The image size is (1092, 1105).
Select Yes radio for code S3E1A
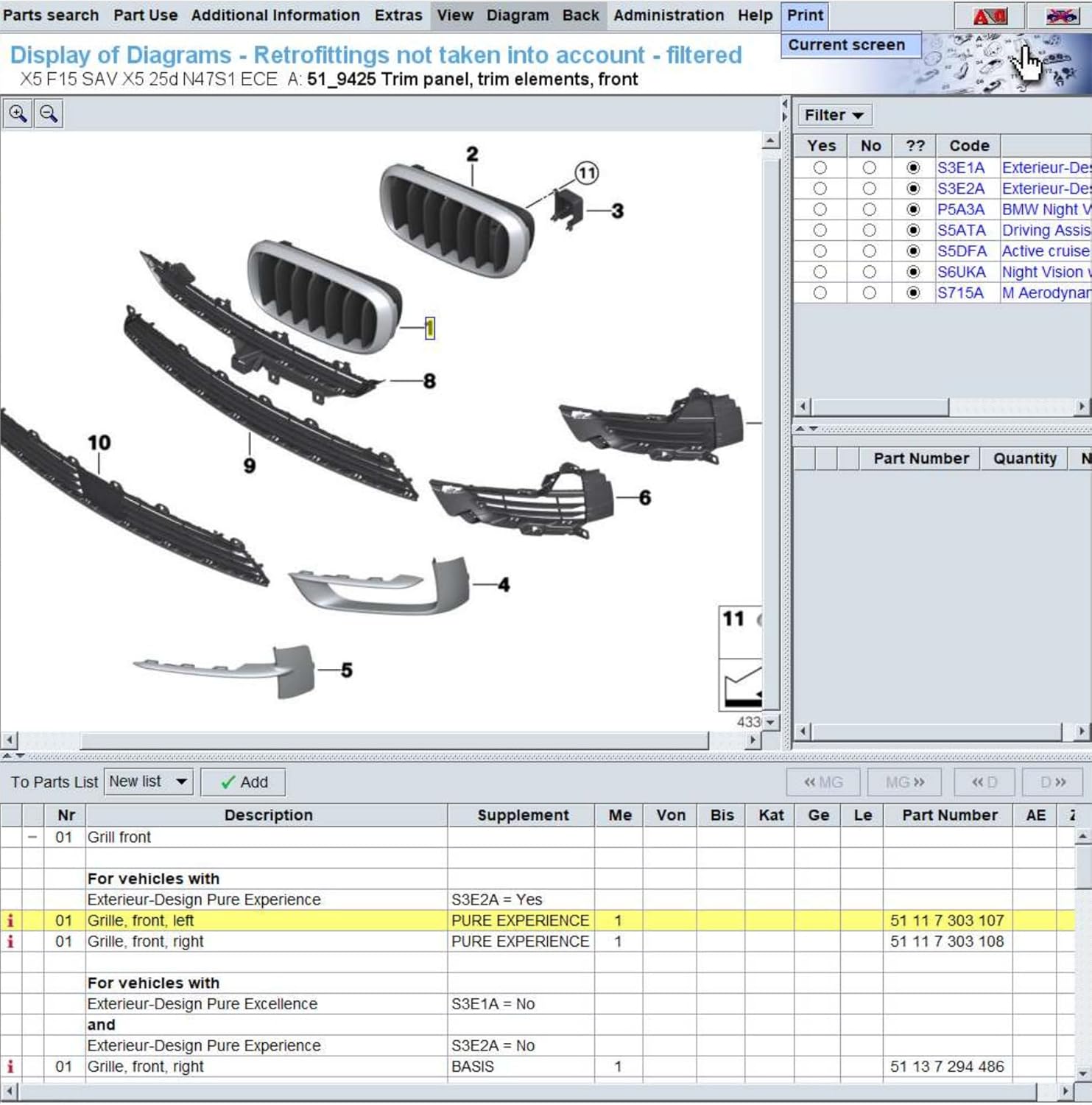pyautogui.click(x=820, y=168)
